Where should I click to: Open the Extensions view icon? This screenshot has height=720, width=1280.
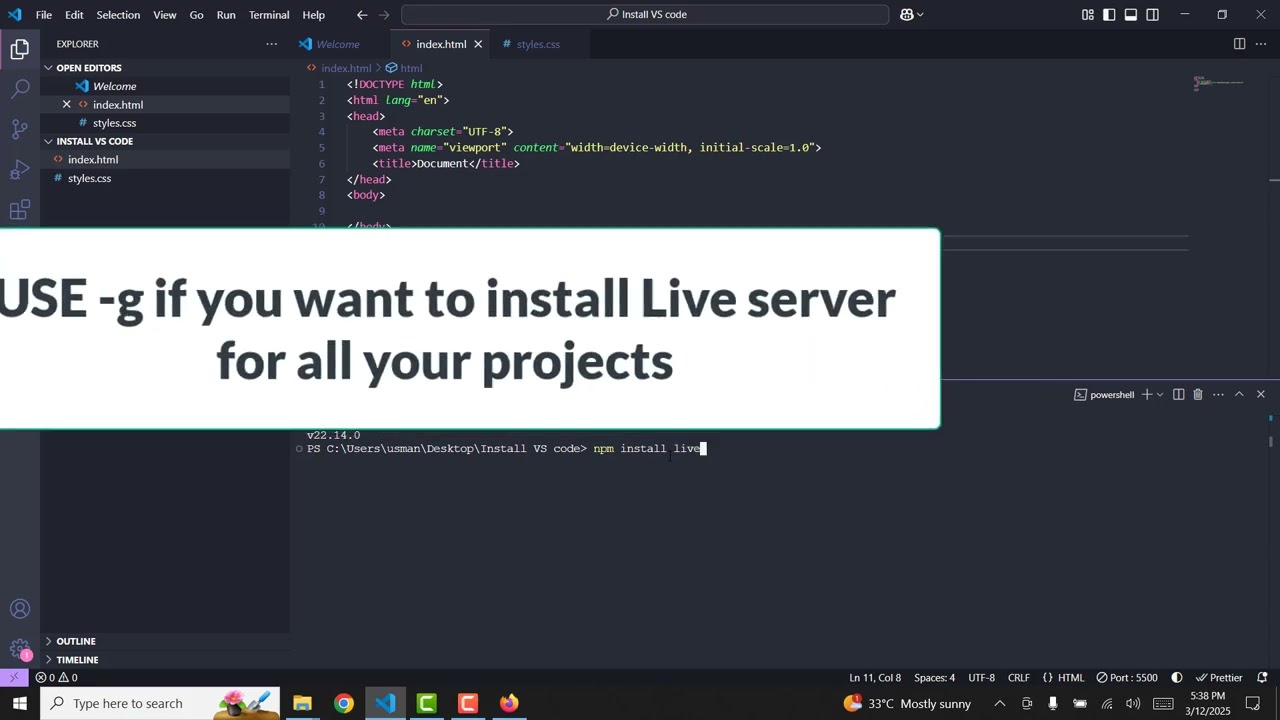pyautogui.click(x=20, y=209)
